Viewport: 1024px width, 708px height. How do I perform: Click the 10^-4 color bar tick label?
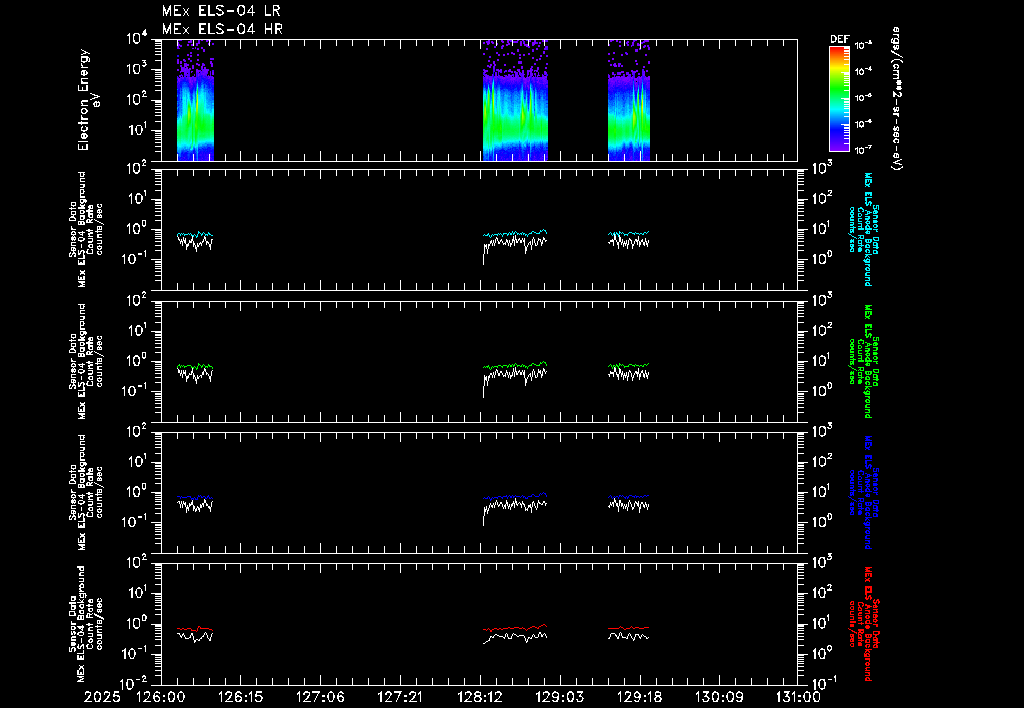click(863, 72)
